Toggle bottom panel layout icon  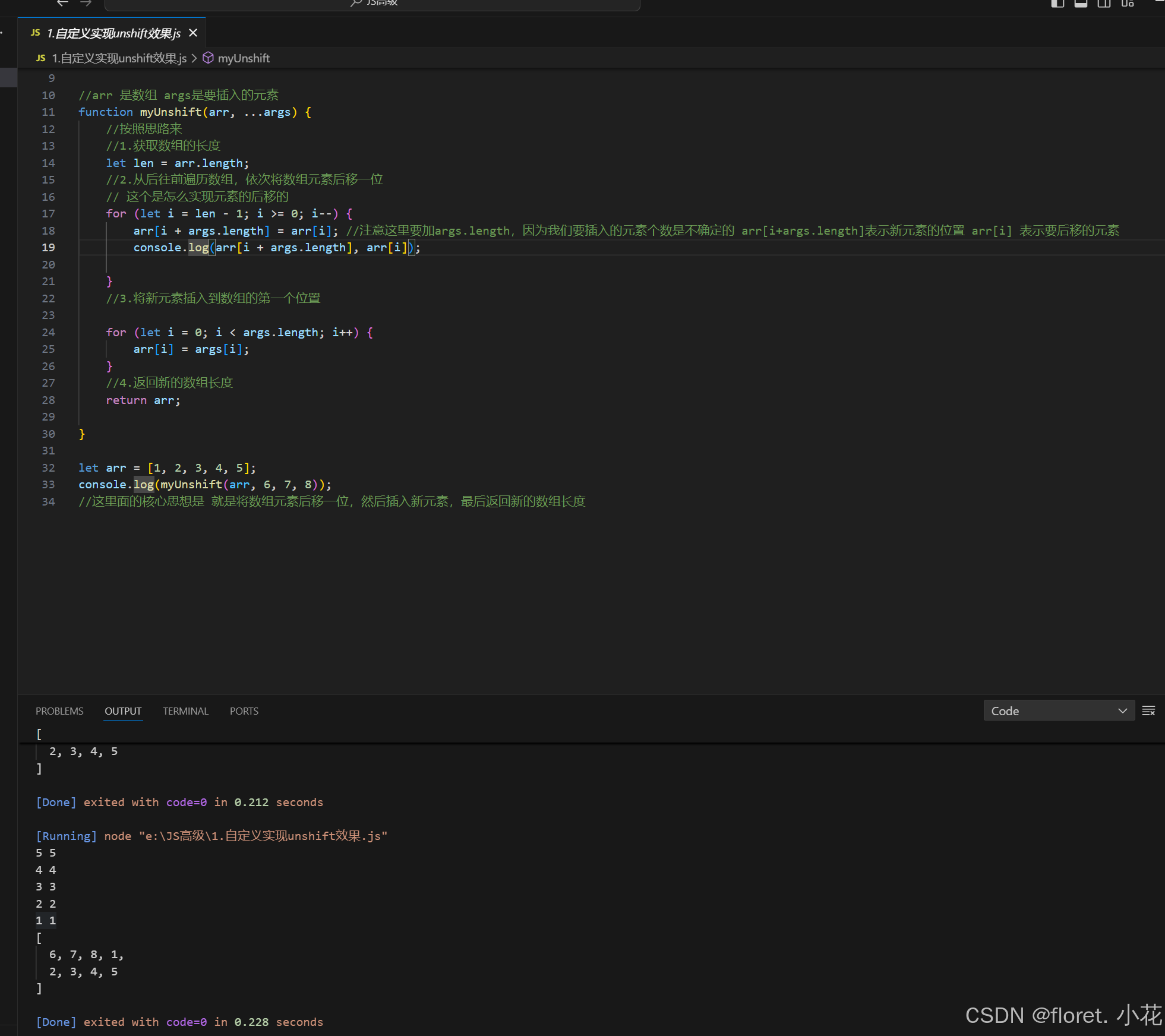[x=1081, y=3]
